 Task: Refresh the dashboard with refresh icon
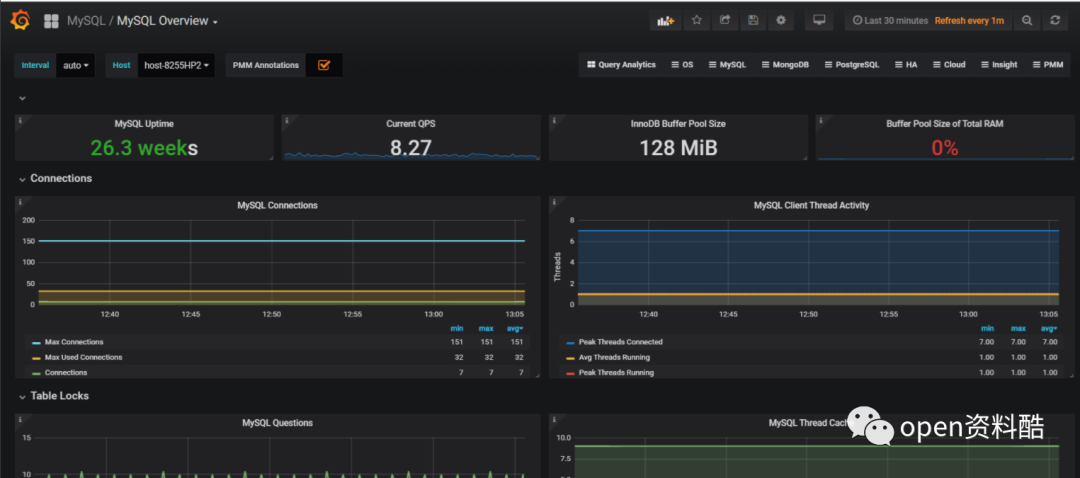click(x=1055, y=20)
